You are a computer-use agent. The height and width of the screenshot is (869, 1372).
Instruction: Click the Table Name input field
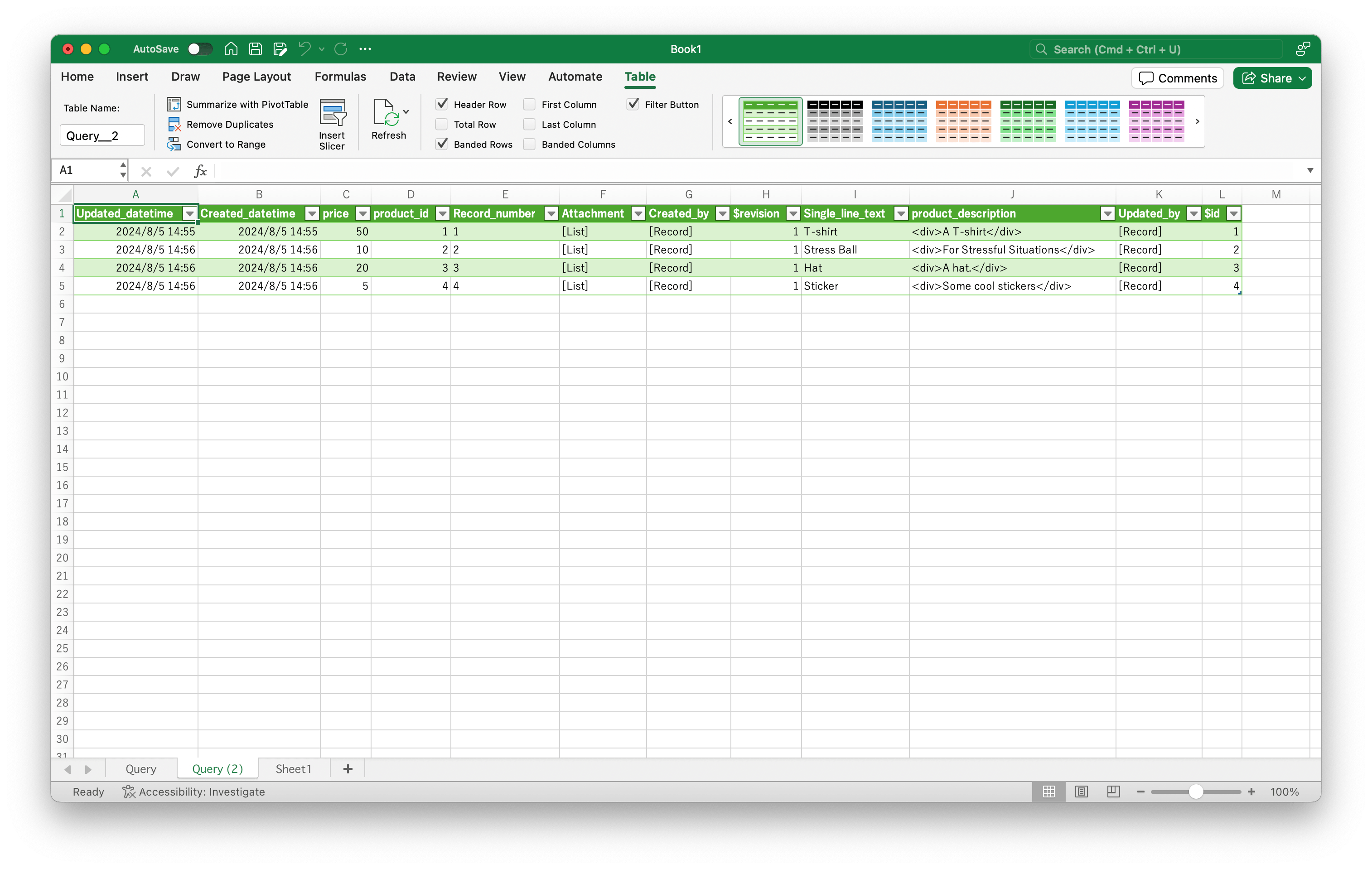click(102, 135)
